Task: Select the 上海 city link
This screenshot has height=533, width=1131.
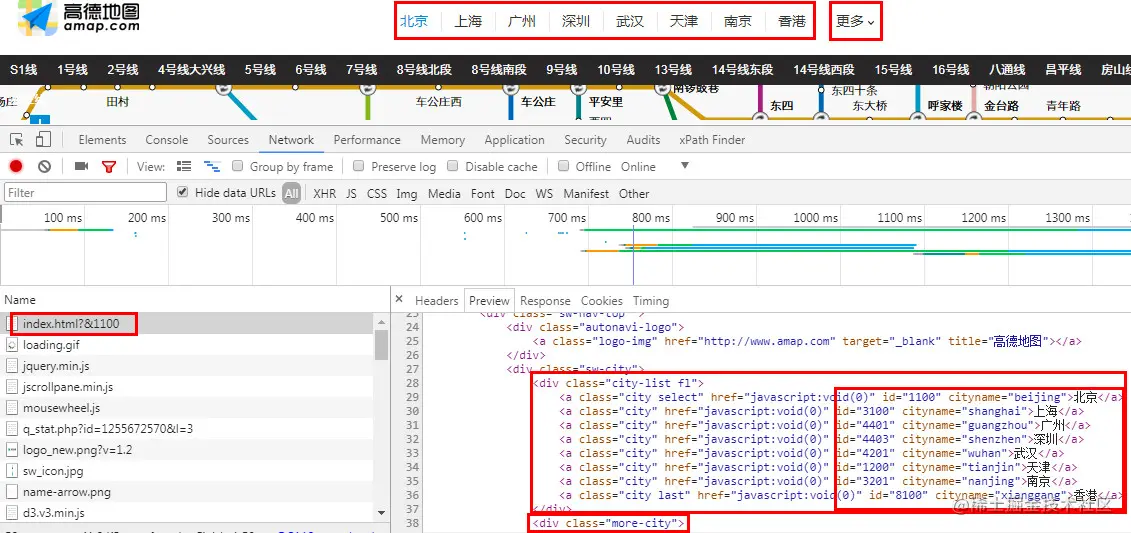Action: click(x=468, y=21)
